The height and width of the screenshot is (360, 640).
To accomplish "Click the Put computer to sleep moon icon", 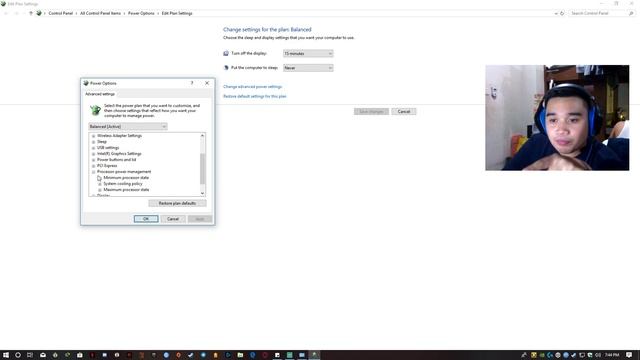I will coord(226,68).
